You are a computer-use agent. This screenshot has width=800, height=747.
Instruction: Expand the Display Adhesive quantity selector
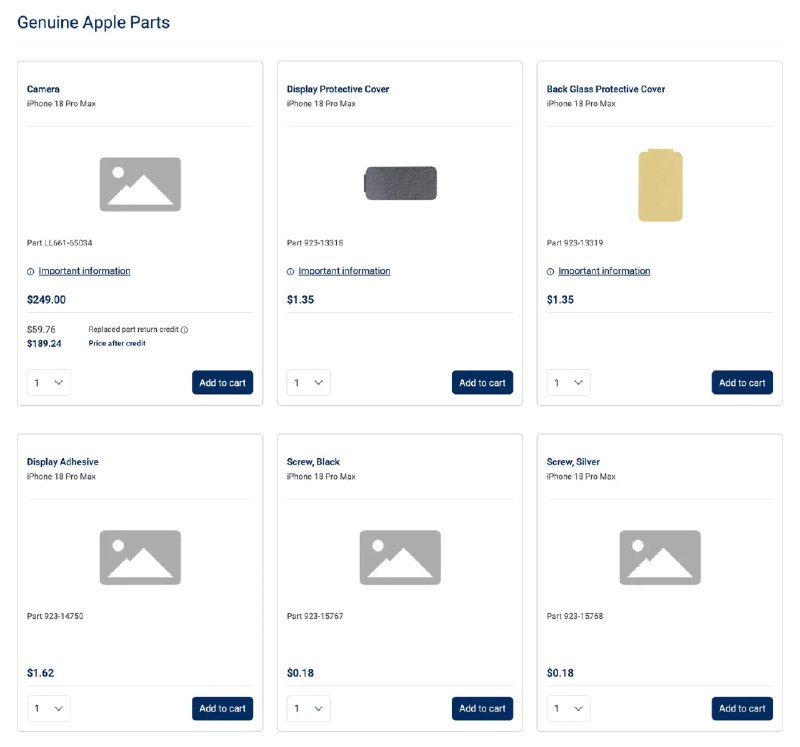[48, 708]
